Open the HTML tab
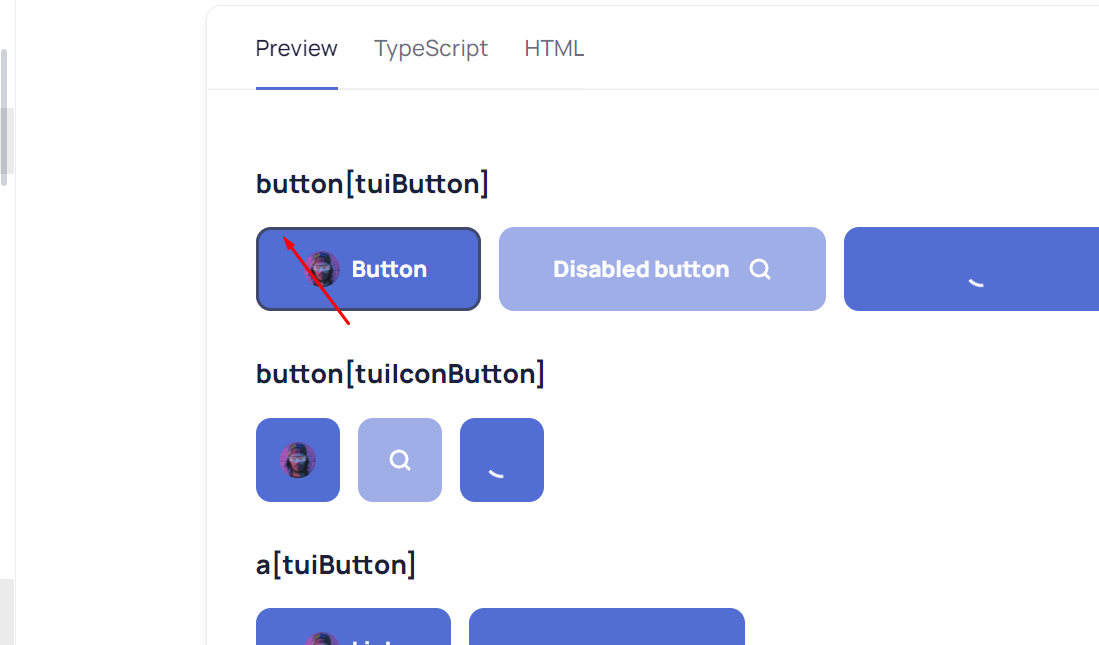 554,48
